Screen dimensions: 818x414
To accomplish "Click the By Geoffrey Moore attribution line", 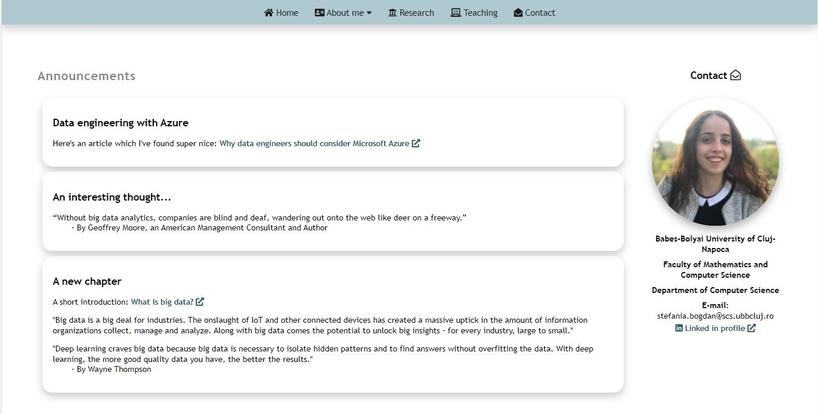I will click(199, 228).
